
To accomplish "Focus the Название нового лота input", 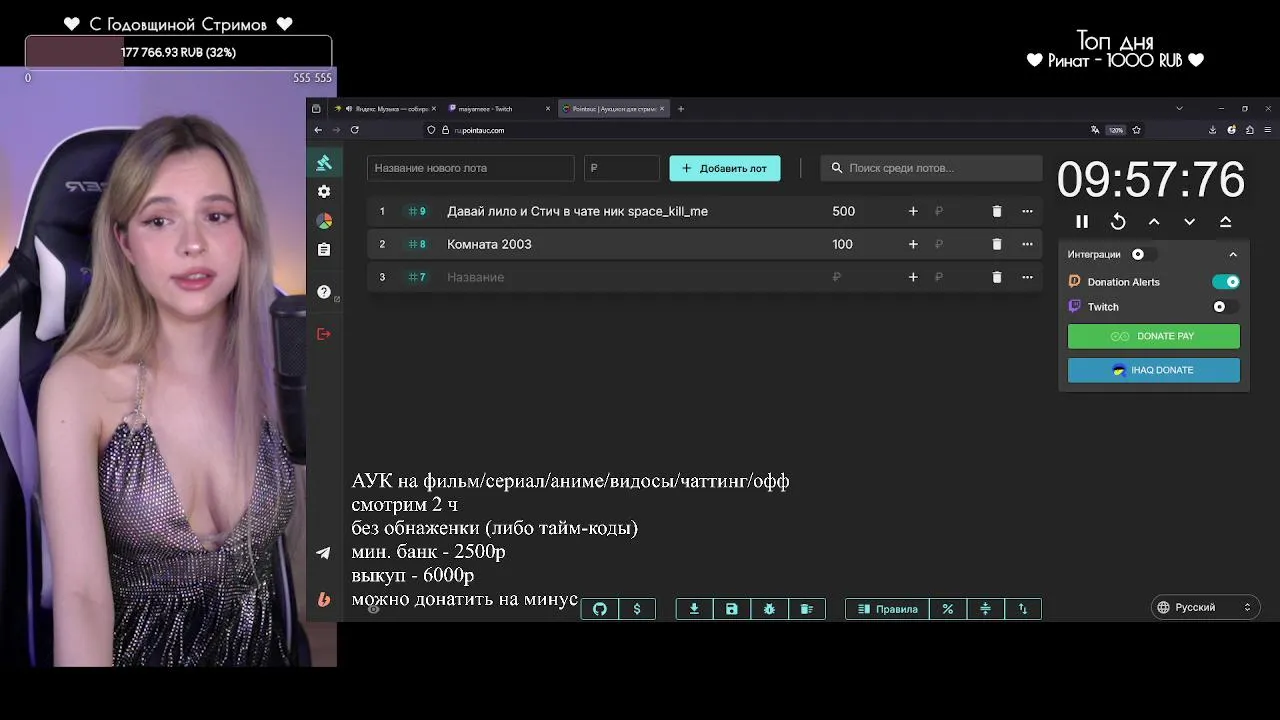I will 470,168.
